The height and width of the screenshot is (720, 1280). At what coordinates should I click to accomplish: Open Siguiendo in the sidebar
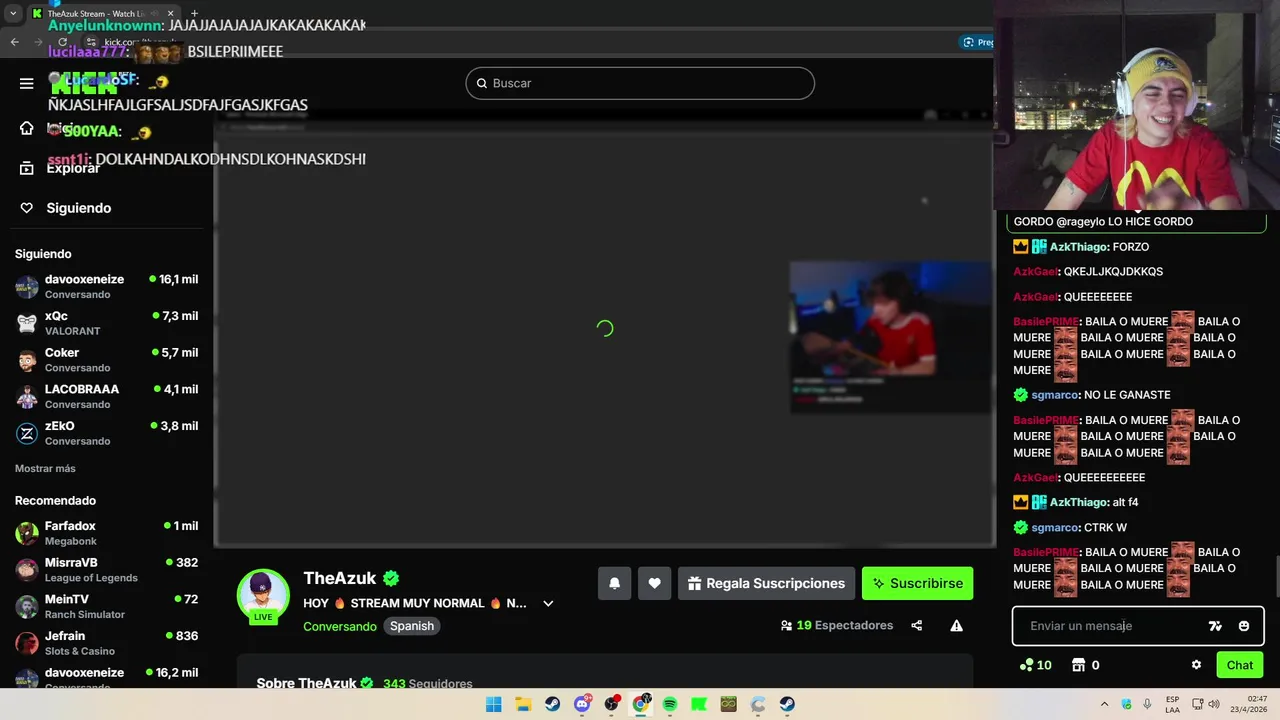[79, 208]
